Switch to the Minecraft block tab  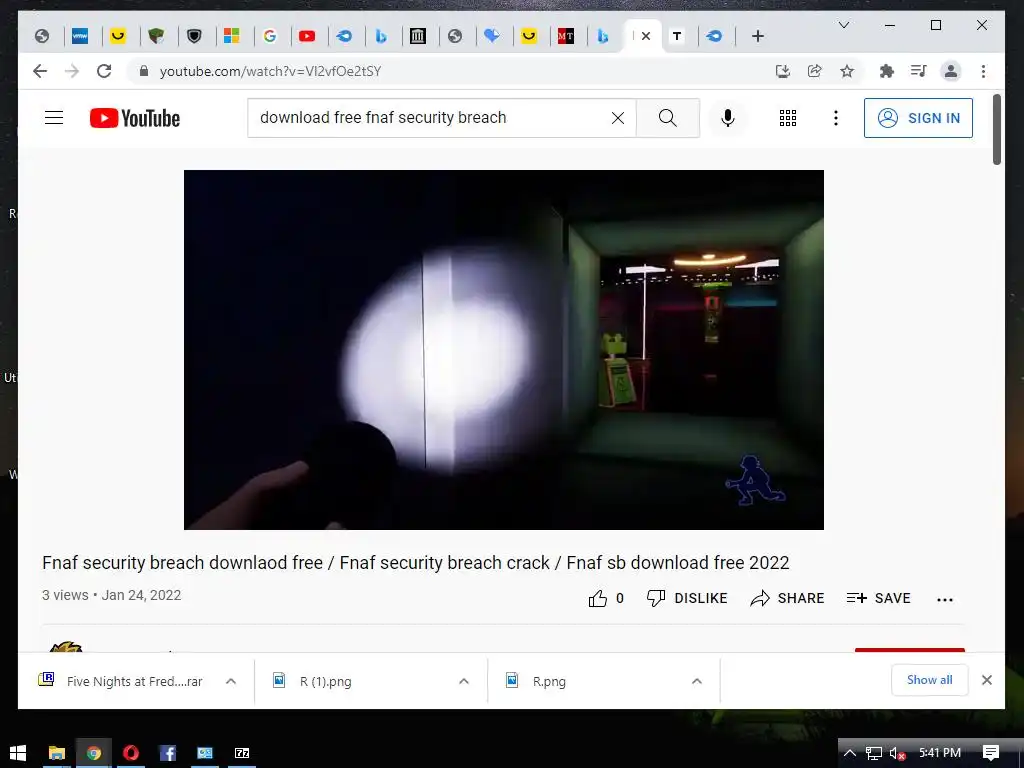point(155,36)
